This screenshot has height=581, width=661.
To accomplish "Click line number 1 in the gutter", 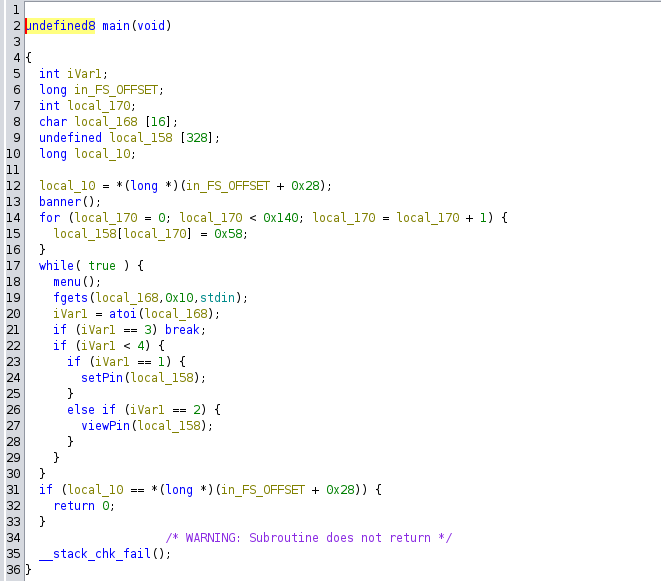I will click(16, 10).
